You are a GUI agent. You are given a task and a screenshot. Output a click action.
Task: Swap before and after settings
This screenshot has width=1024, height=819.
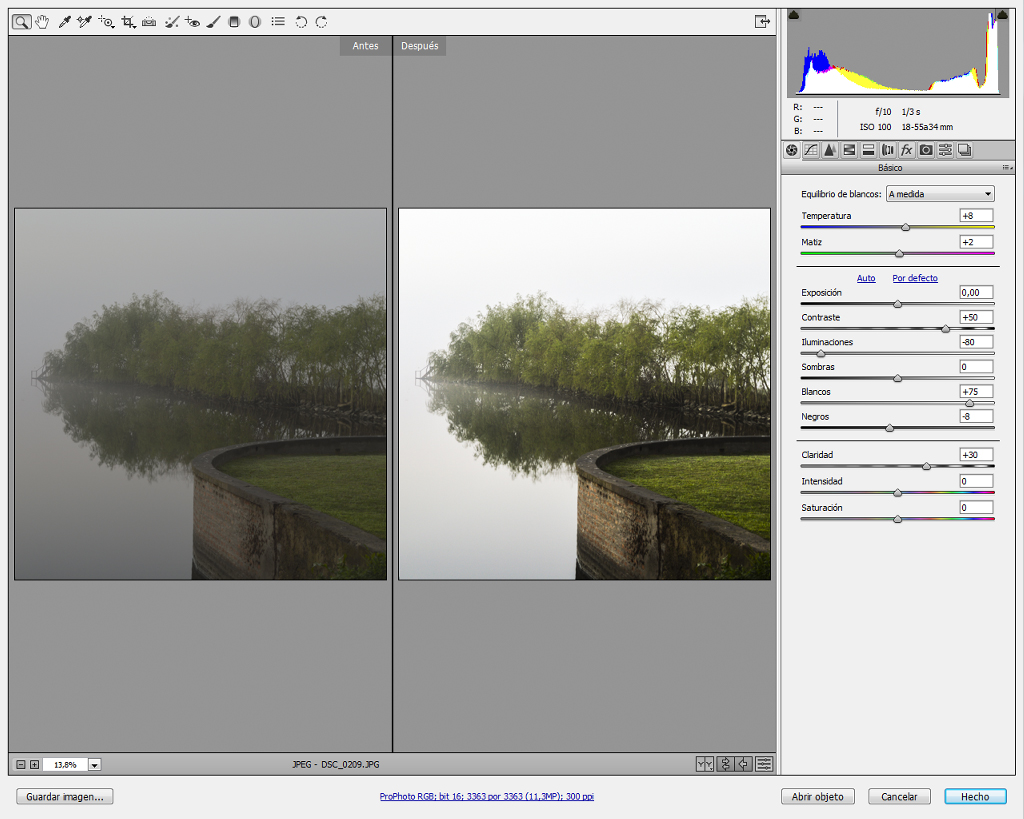coord(725,764)
